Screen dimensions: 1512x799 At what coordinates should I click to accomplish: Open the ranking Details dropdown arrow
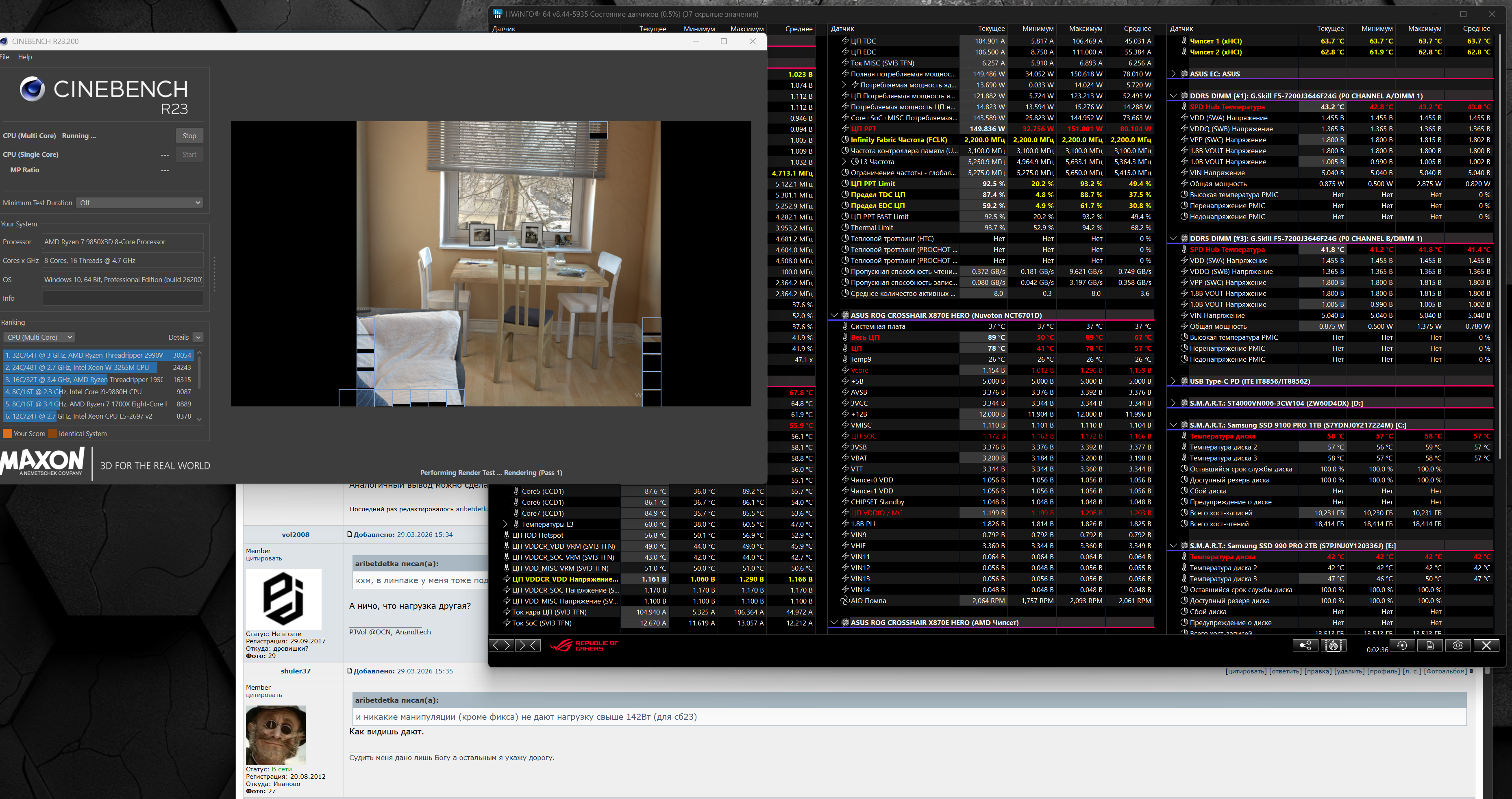point(198,337)
